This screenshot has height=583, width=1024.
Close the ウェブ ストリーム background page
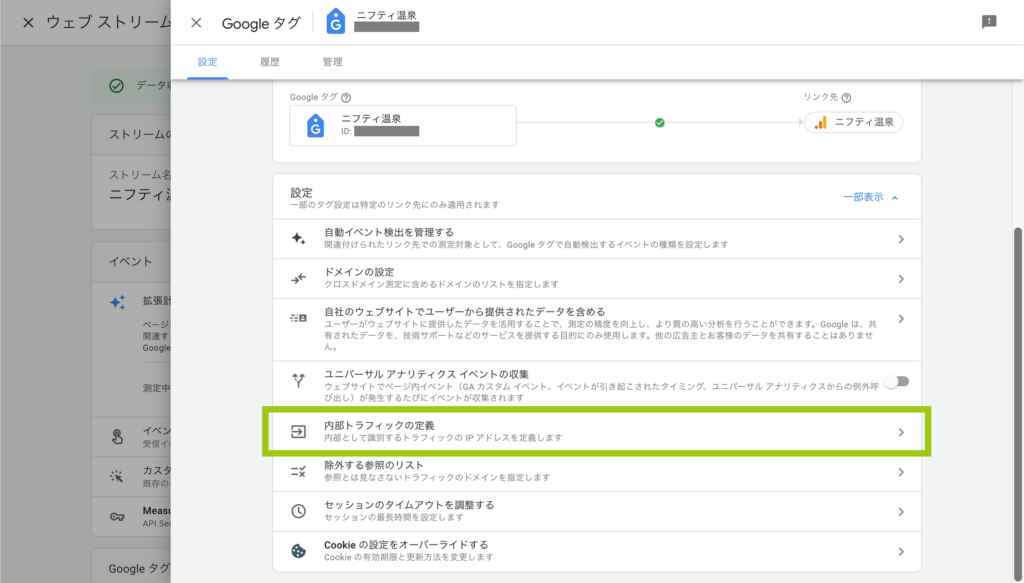click(28, 23)
